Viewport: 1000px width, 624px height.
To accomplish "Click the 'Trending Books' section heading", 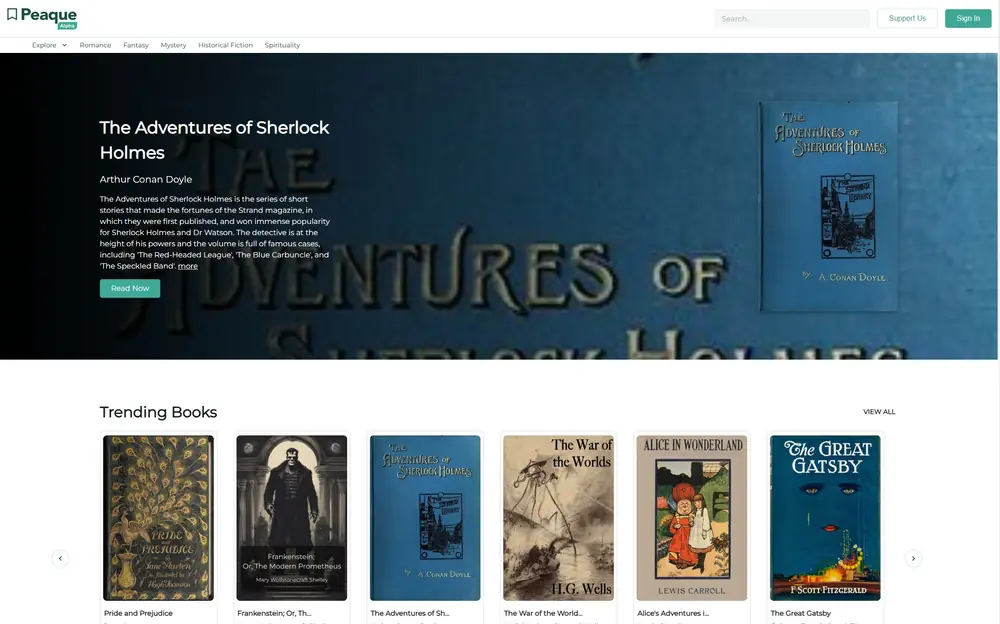I will (x=158, y=412).
